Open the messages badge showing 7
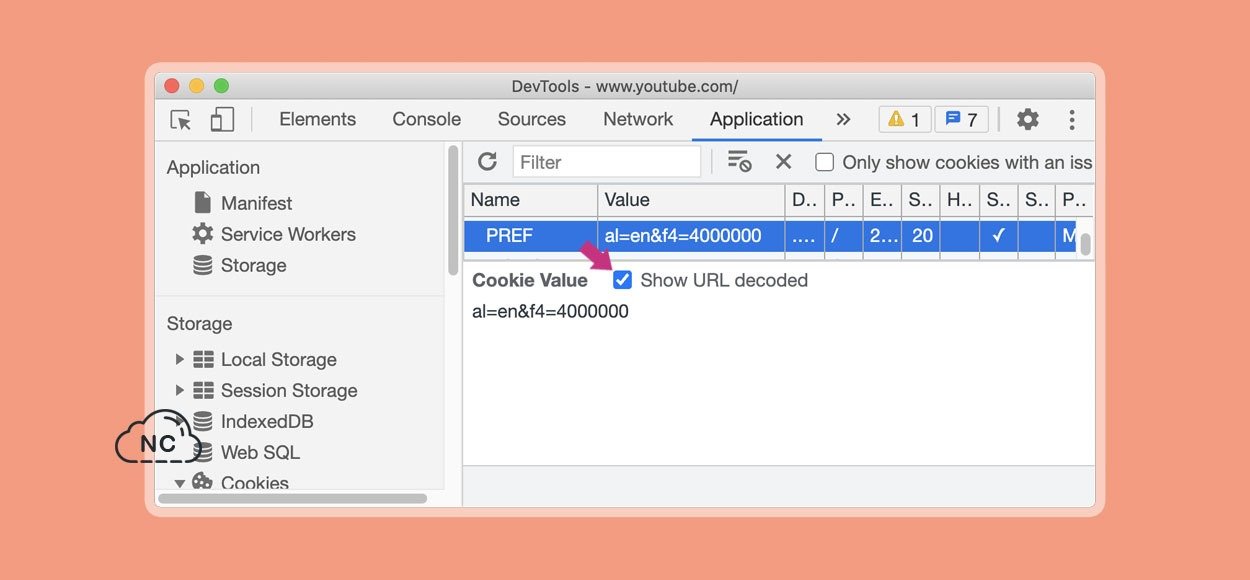The height and width of the screenshot is (580, 1250). (961, 119)
